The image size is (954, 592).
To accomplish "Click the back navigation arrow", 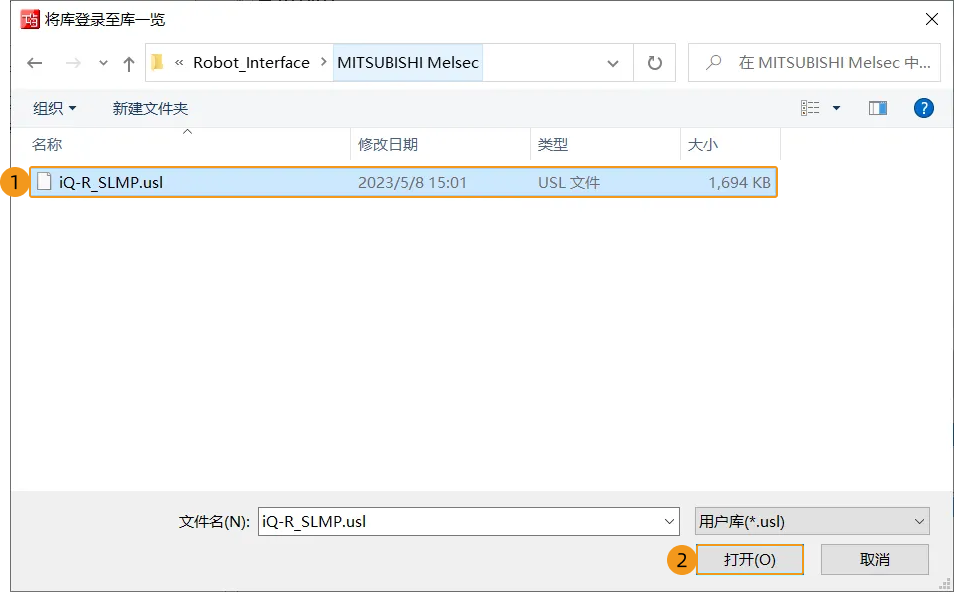I will coord(33,62).
